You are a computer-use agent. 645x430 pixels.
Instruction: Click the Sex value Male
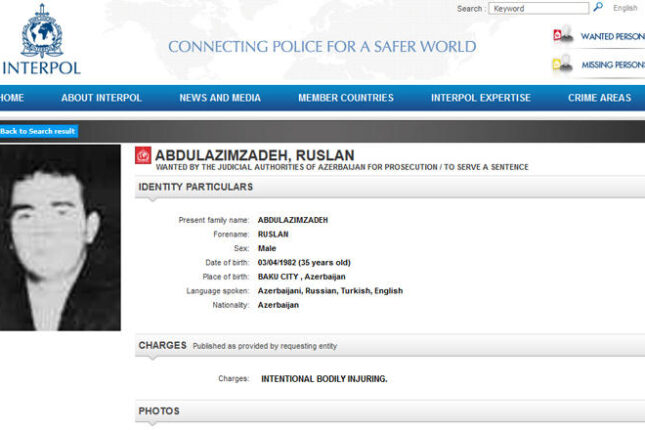267,248
